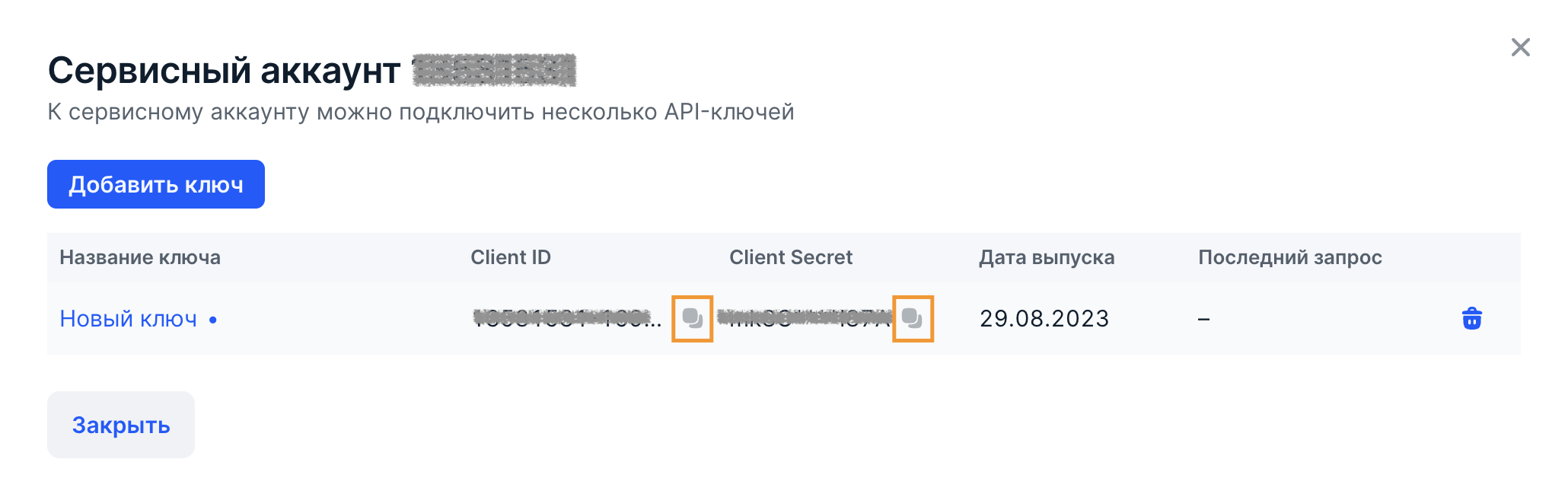The width and height of the screenshot is (1568, 478).
Task: Delete the key with the trash icon
Action: pos(1471,318)
